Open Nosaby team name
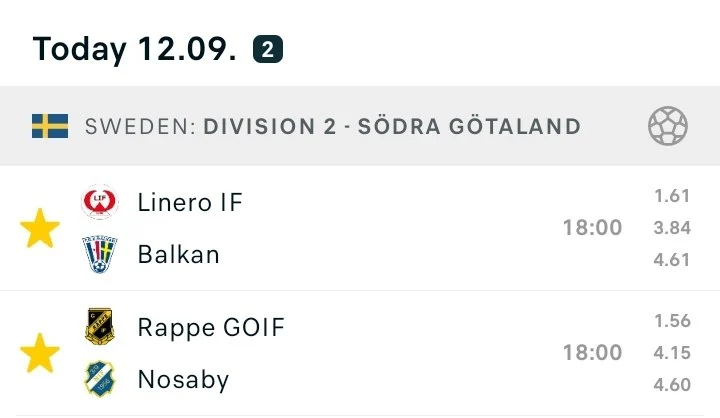Screen dimensions: 720x418 pyautogui.click(x=183, y=379)
